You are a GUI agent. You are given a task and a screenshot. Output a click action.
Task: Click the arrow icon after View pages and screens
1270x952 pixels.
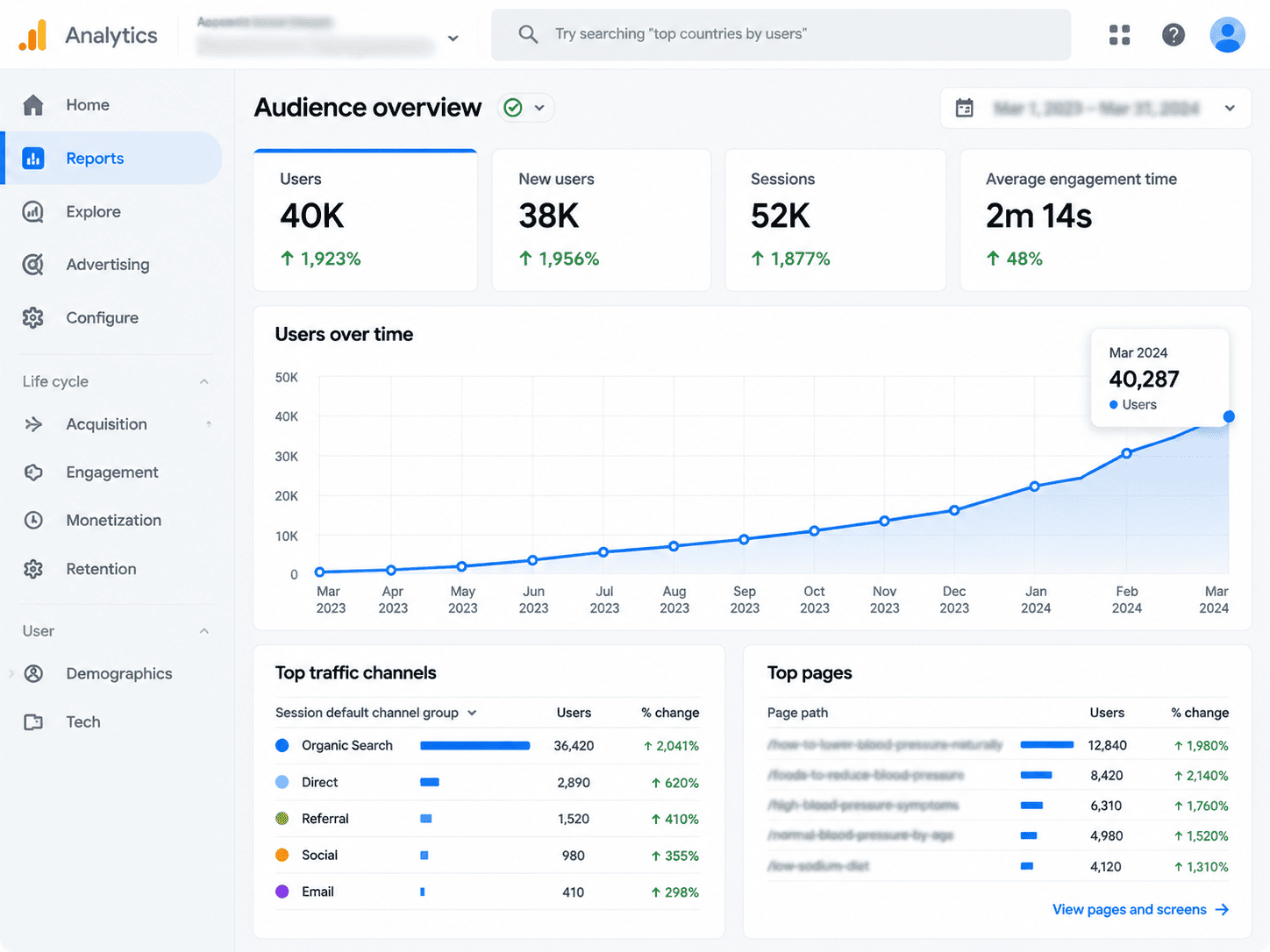point(1222,910)
